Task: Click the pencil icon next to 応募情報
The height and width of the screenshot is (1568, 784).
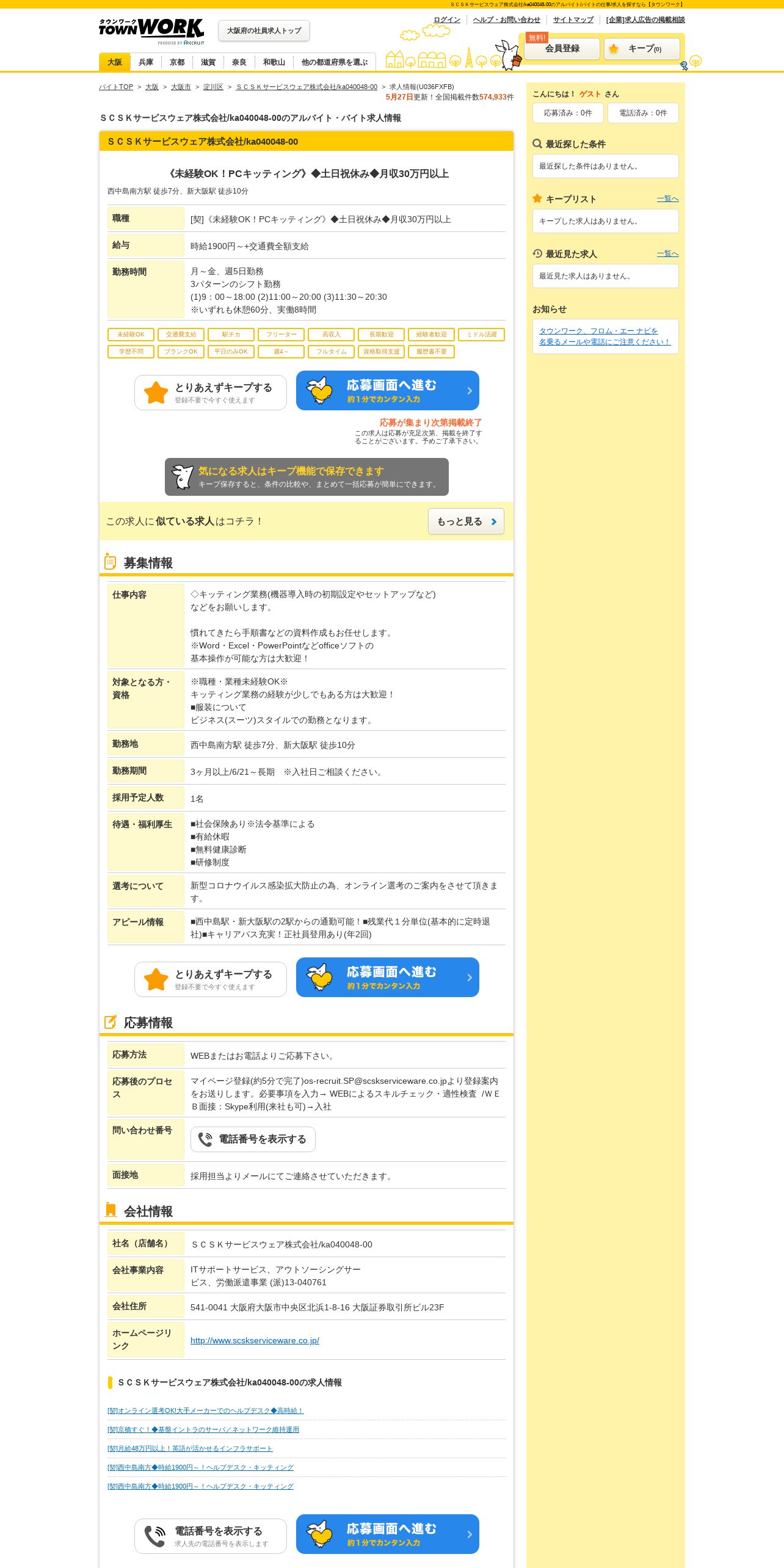Action: tap(111, 1022)
